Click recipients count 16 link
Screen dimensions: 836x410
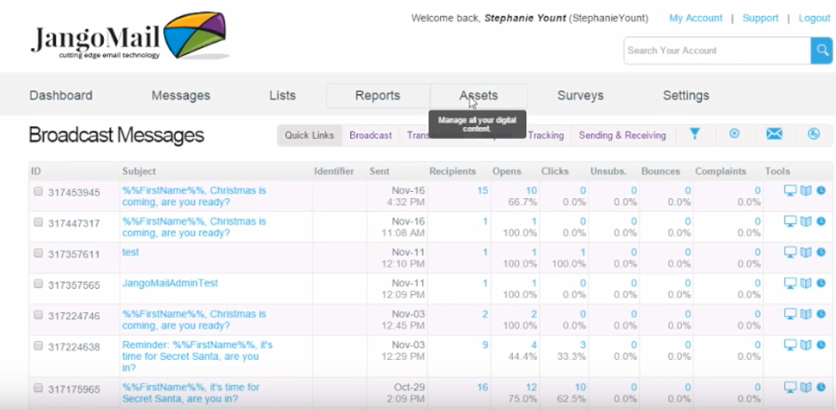483,387
